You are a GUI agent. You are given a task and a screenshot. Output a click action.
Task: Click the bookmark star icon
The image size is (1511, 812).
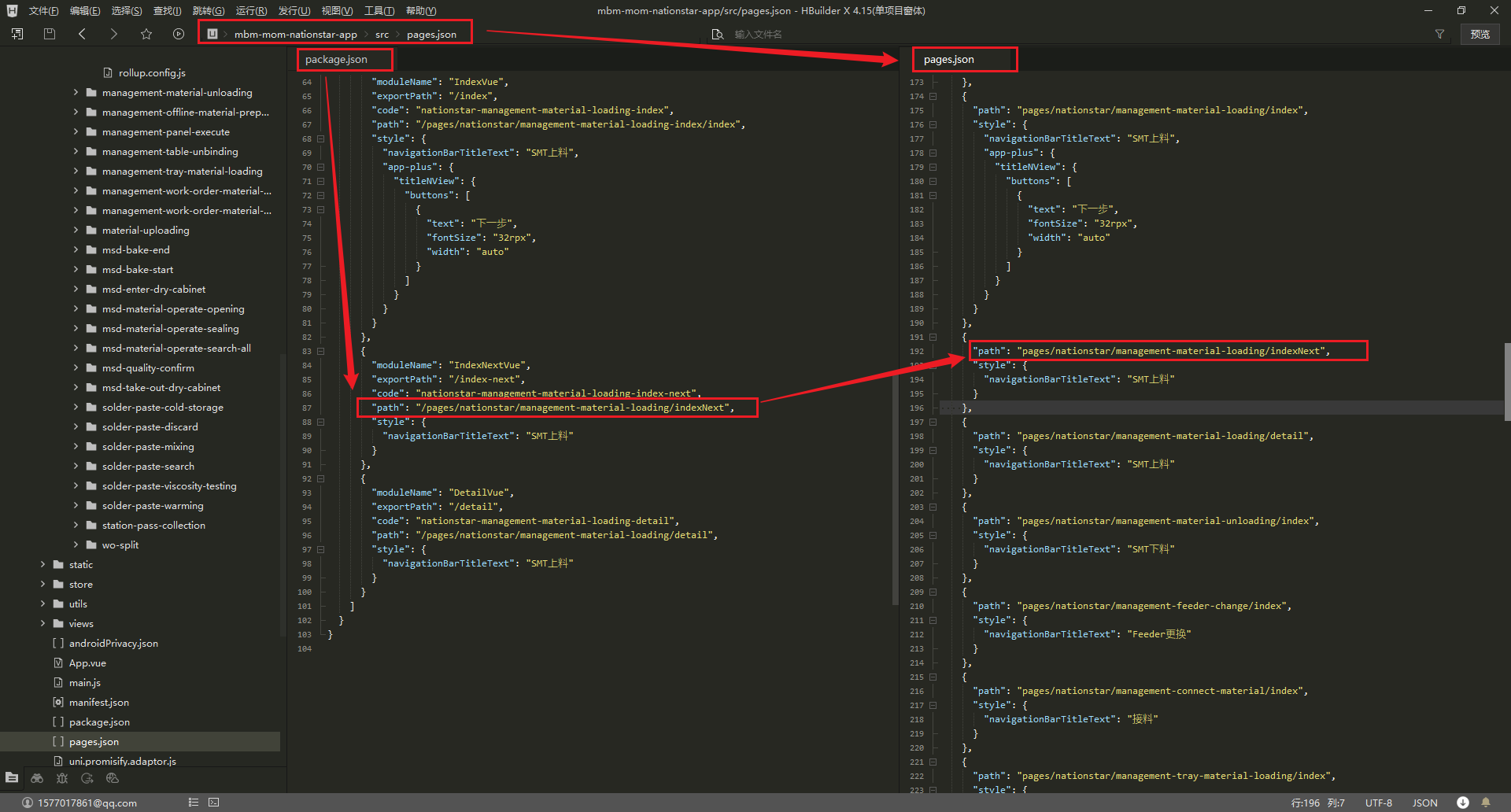coord(146,34)
